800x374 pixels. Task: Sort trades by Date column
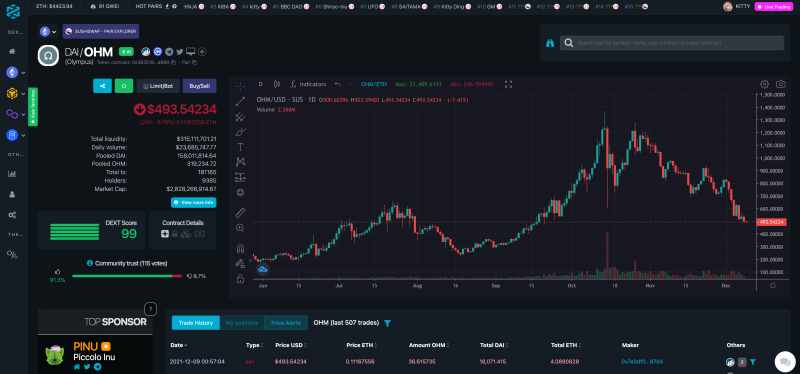tap(178, 345)
